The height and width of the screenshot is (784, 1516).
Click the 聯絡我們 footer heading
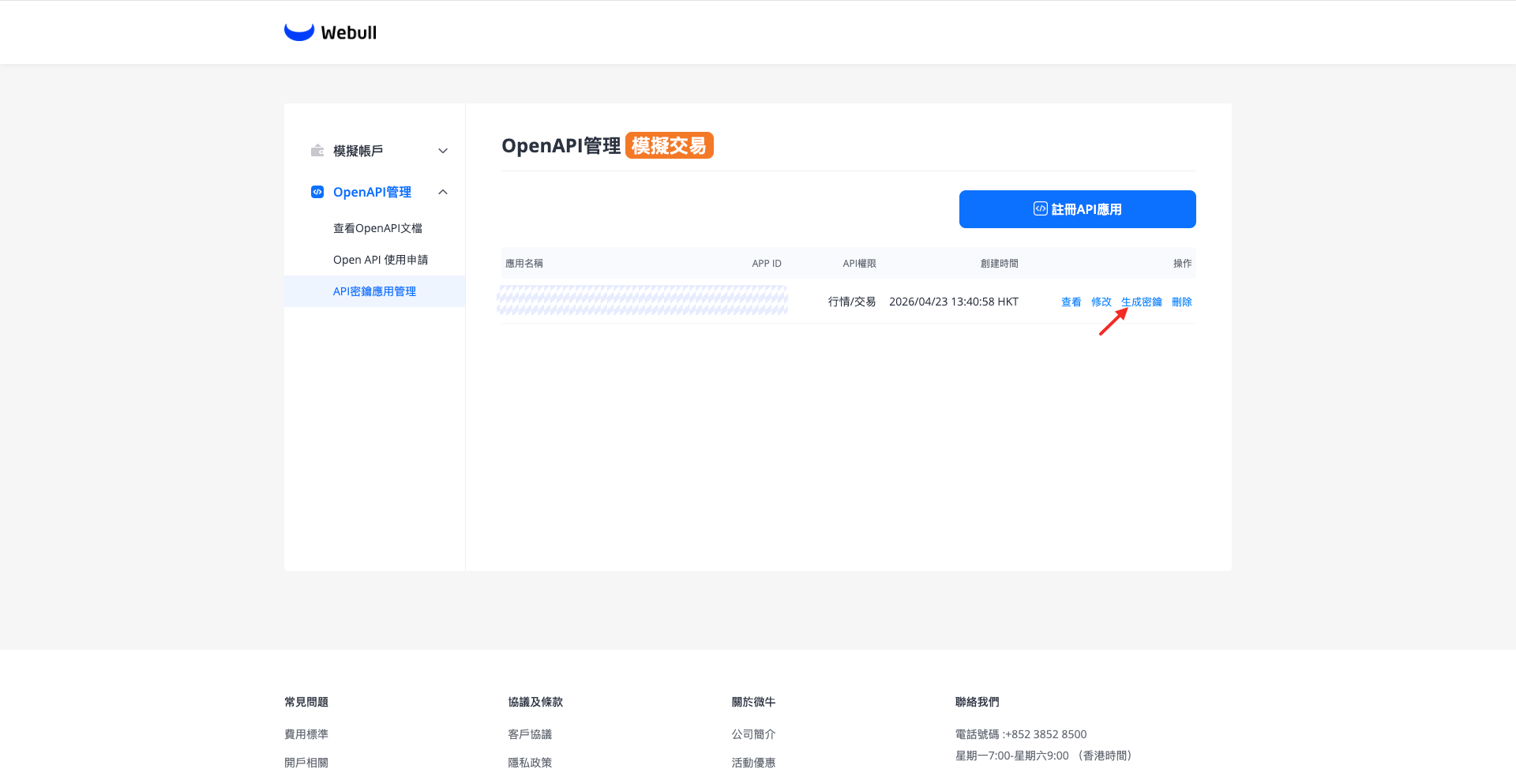978,702
